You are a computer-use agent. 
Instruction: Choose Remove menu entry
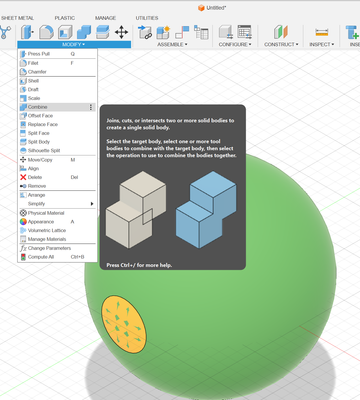pos(57,186)
